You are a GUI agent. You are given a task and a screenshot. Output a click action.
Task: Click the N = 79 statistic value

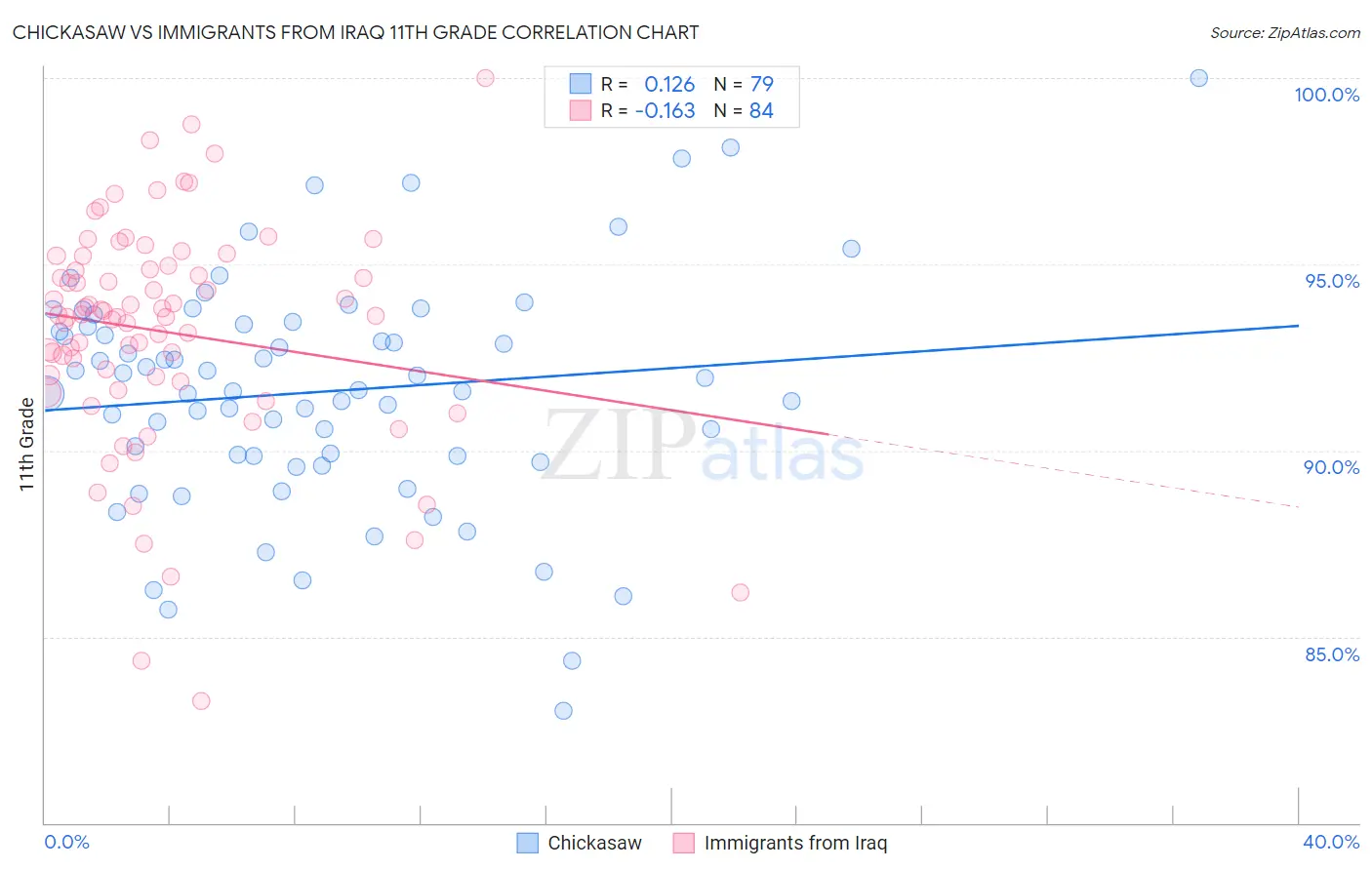pos(744,84)
